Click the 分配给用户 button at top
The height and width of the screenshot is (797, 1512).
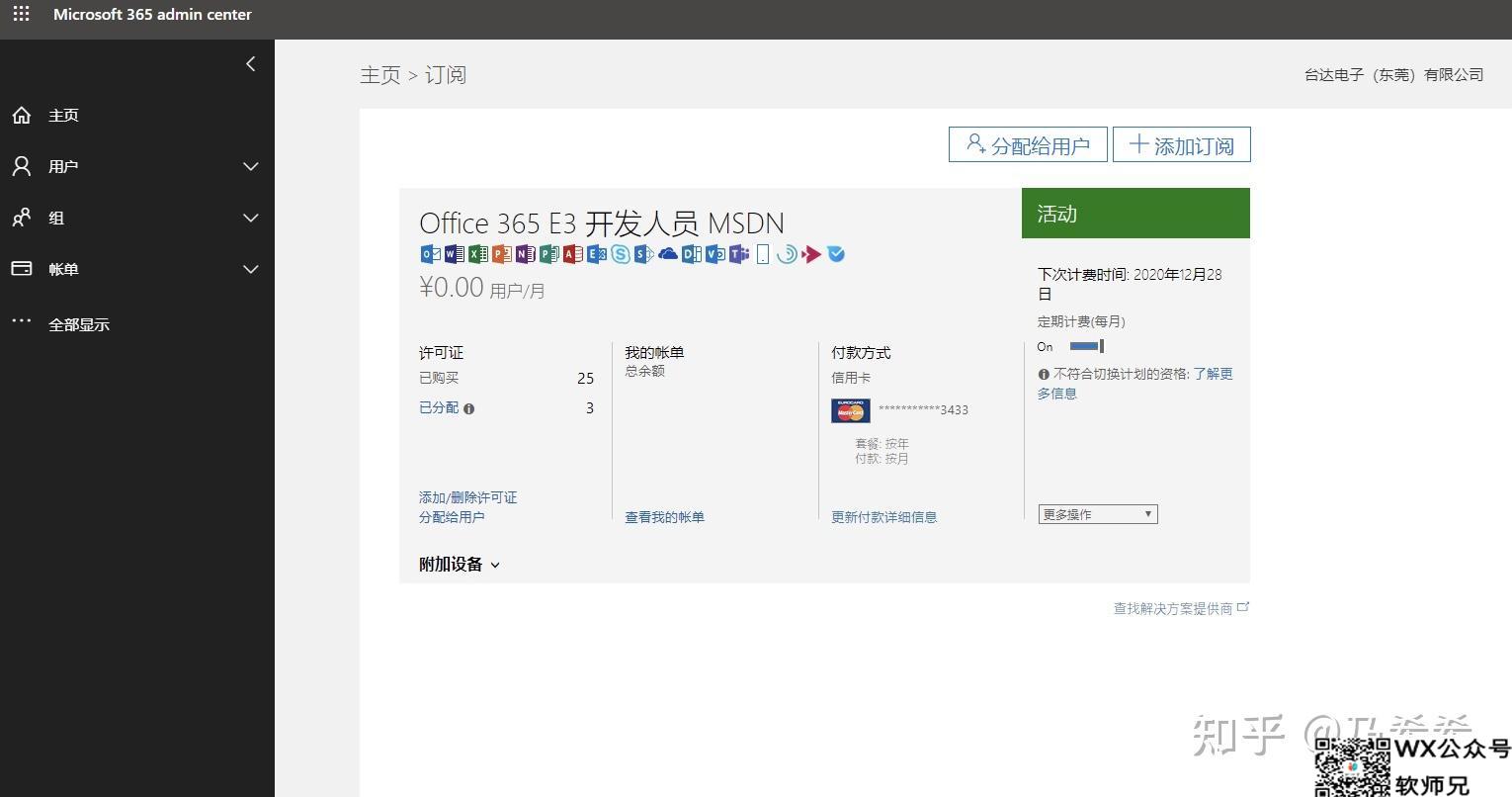[x=1028, y=144]
